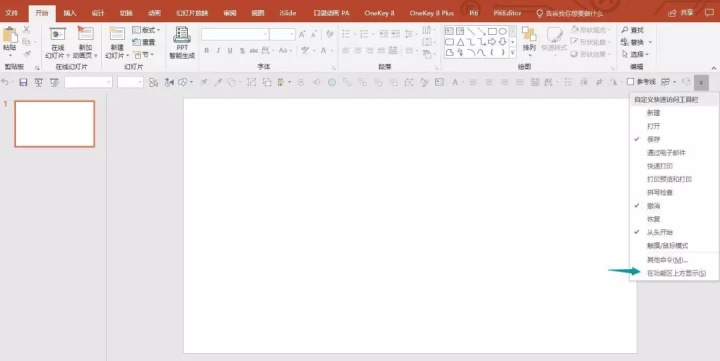Open the 文件 File tab

tap(11, 13)
